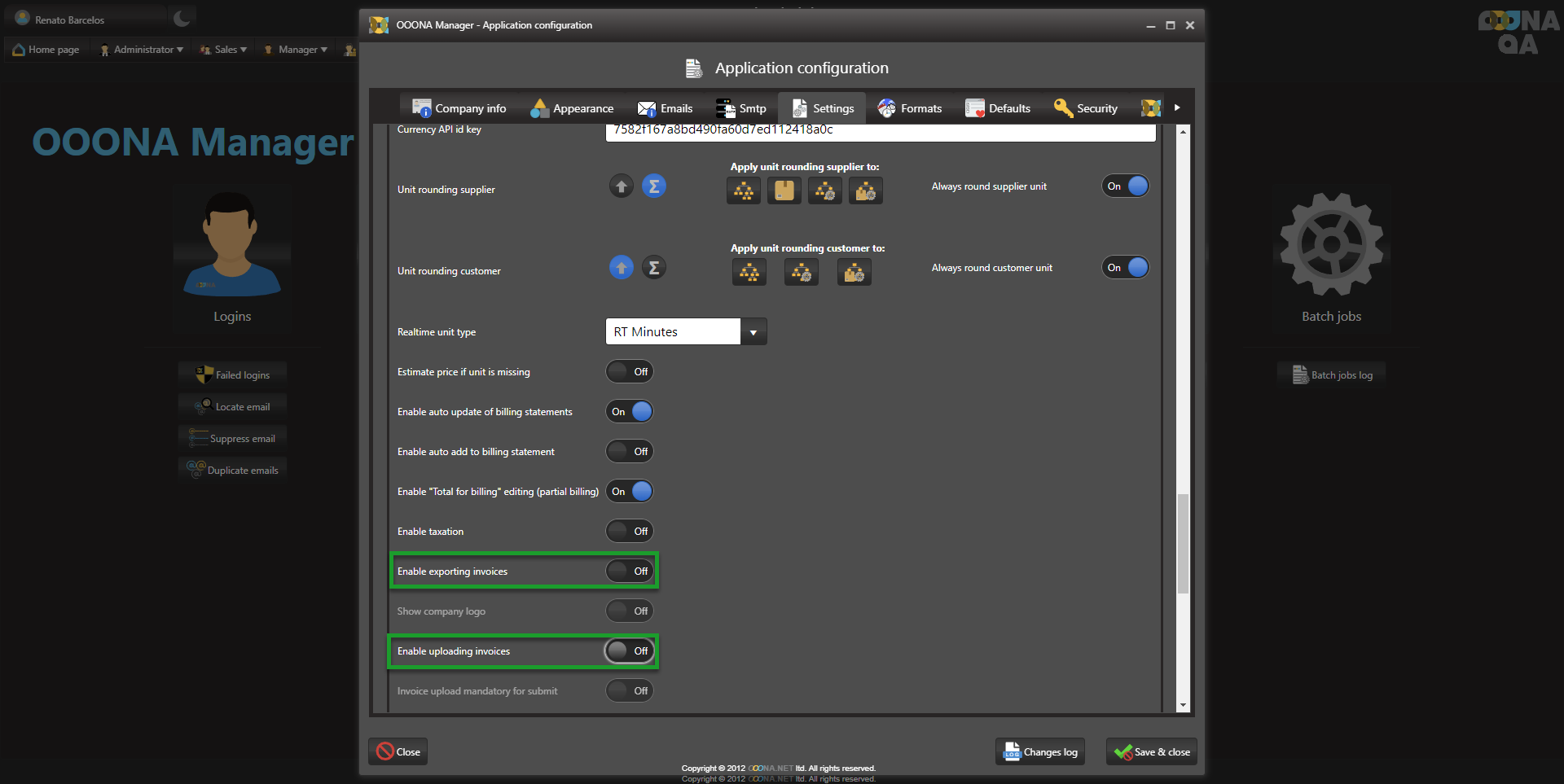Image resolution: width=1564 pixels, height=784 pixels.
Task: Enable exporting invoices toggle
Action: point(630,572)
